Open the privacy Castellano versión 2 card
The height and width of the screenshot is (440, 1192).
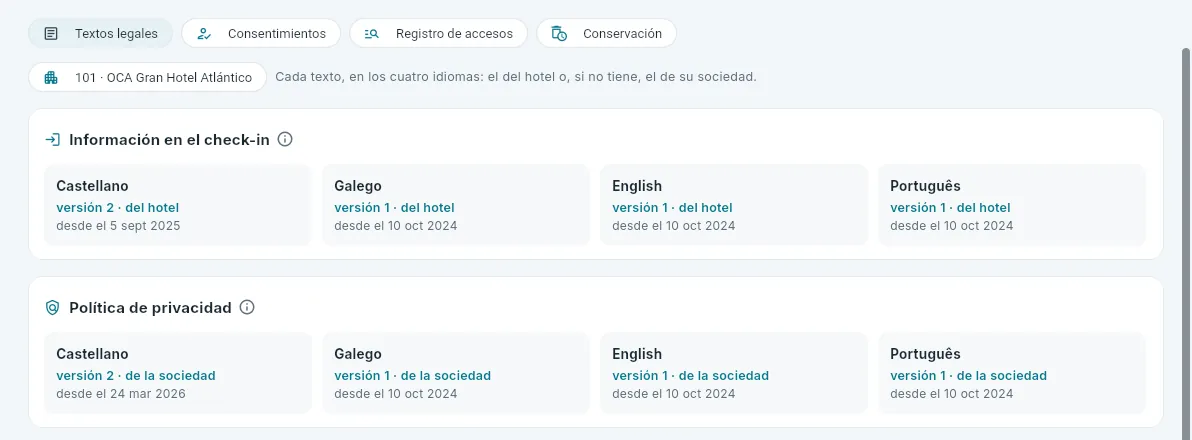(x=178, y=373)
